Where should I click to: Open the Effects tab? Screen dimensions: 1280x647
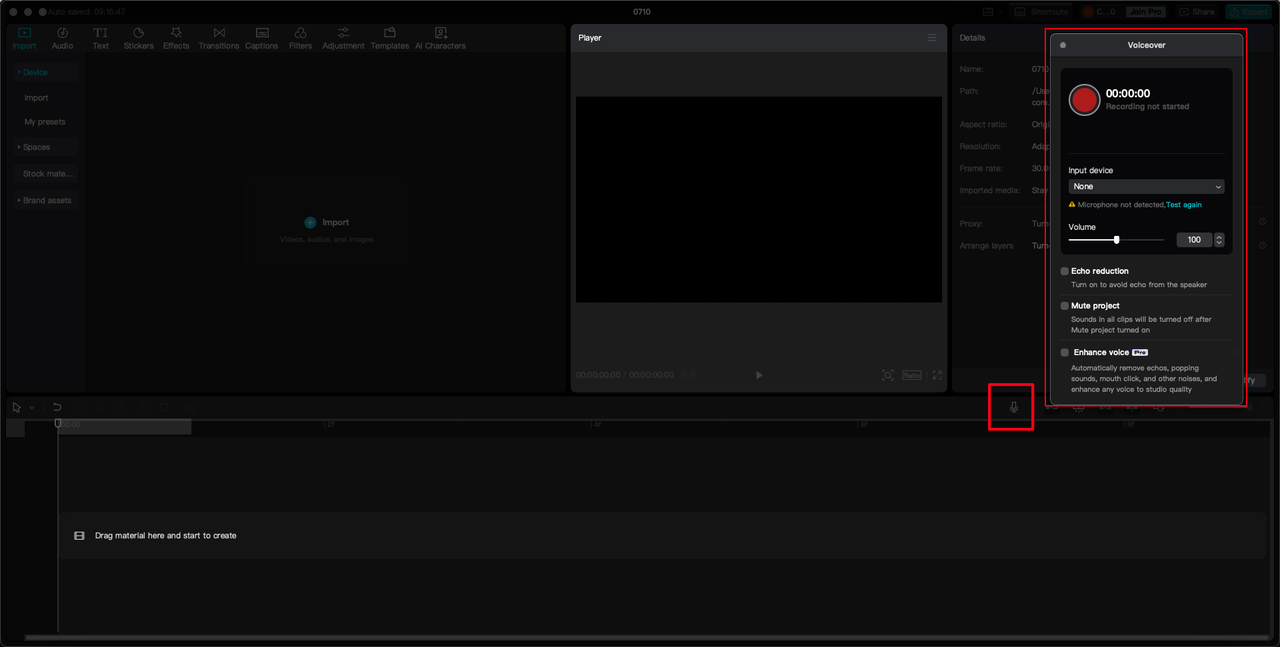coord(176,39)
